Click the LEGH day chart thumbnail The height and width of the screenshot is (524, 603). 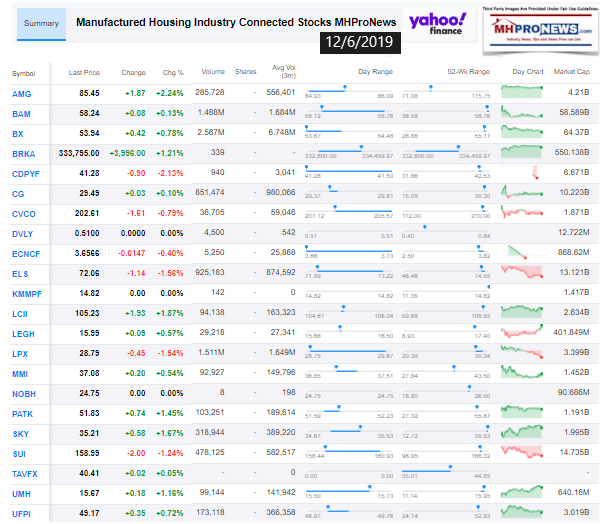pos(522,332)
